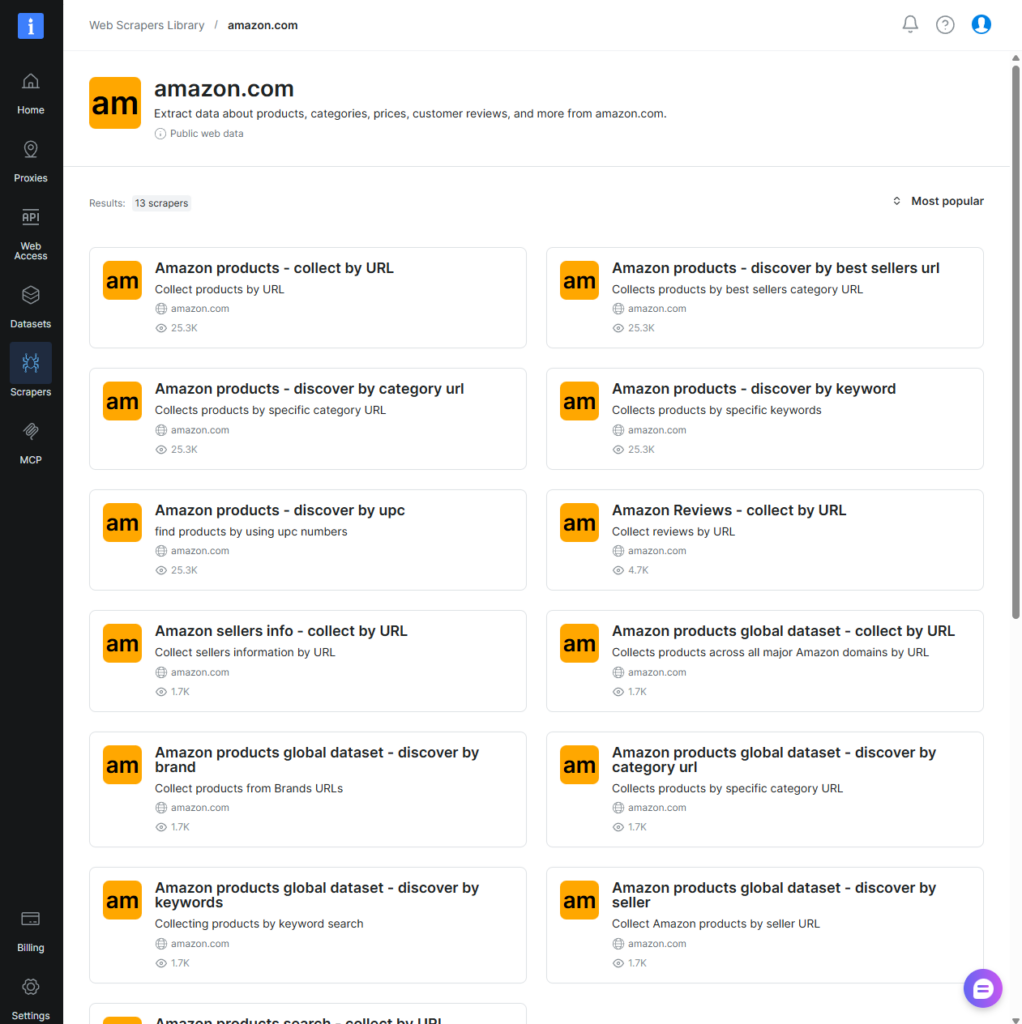Screen dimensions: 1022x1024
Task: Go back to Web Scrapers Library breadcrumb
Action: coord(147,25)
